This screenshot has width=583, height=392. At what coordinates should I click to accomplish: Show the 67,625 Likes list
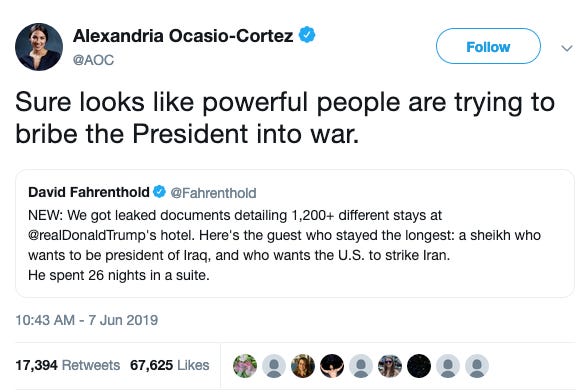click(x=170, y=365)
